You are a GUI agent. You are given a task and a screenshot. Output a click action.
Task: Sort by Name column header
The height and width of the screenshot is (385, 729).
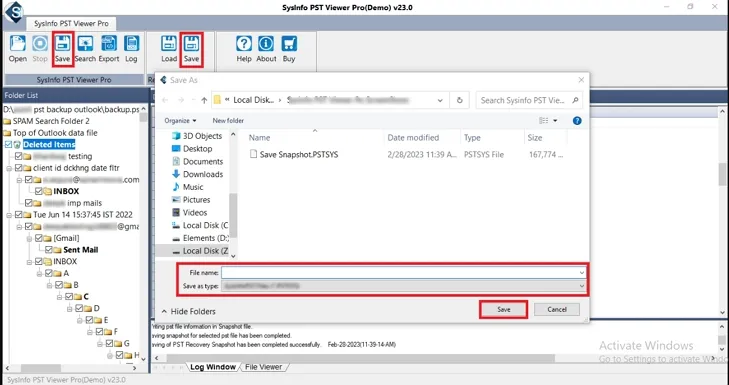tap(259, 138)
